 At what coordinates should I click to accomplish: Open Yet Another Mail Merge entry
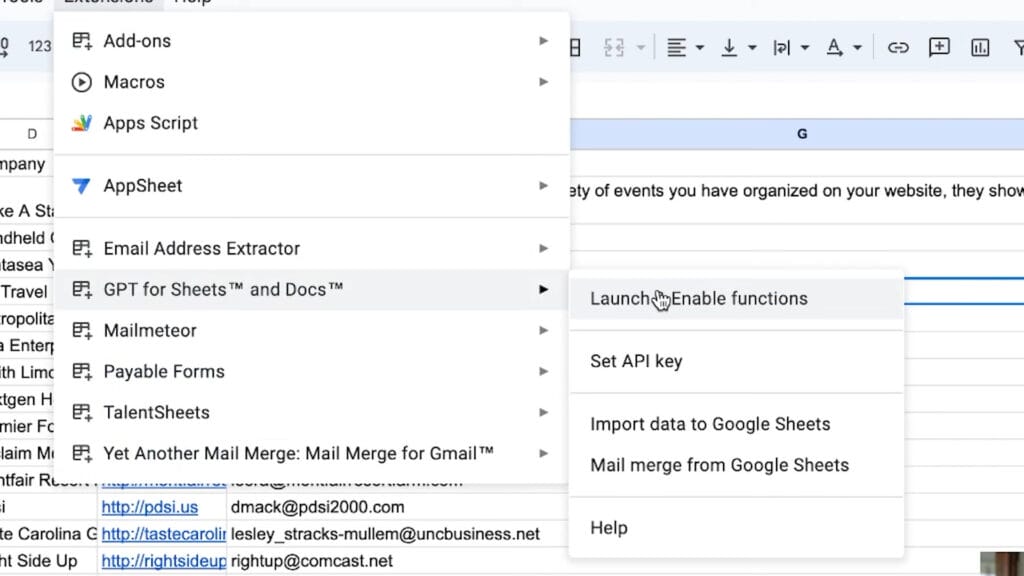(312, 454)
